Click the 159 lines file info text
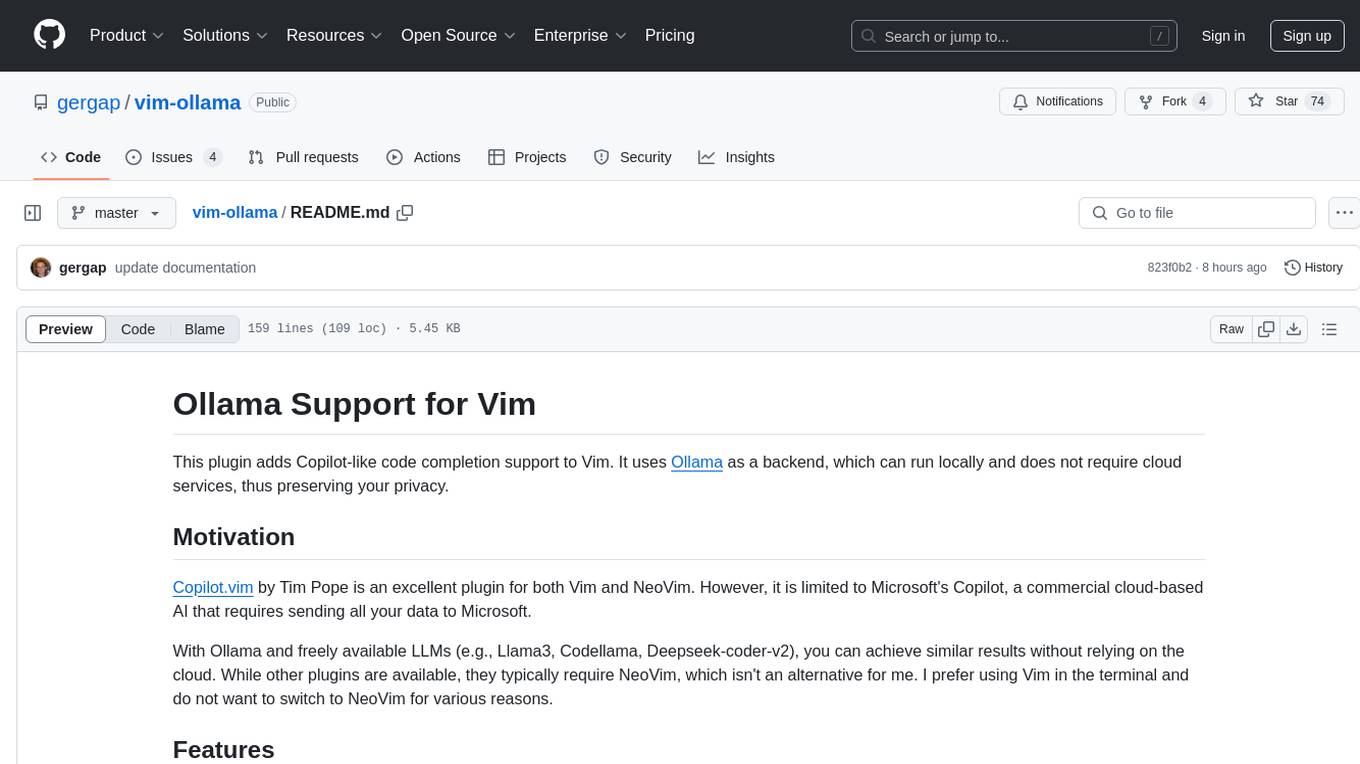The image size is (1360, 764). [354, 329]
